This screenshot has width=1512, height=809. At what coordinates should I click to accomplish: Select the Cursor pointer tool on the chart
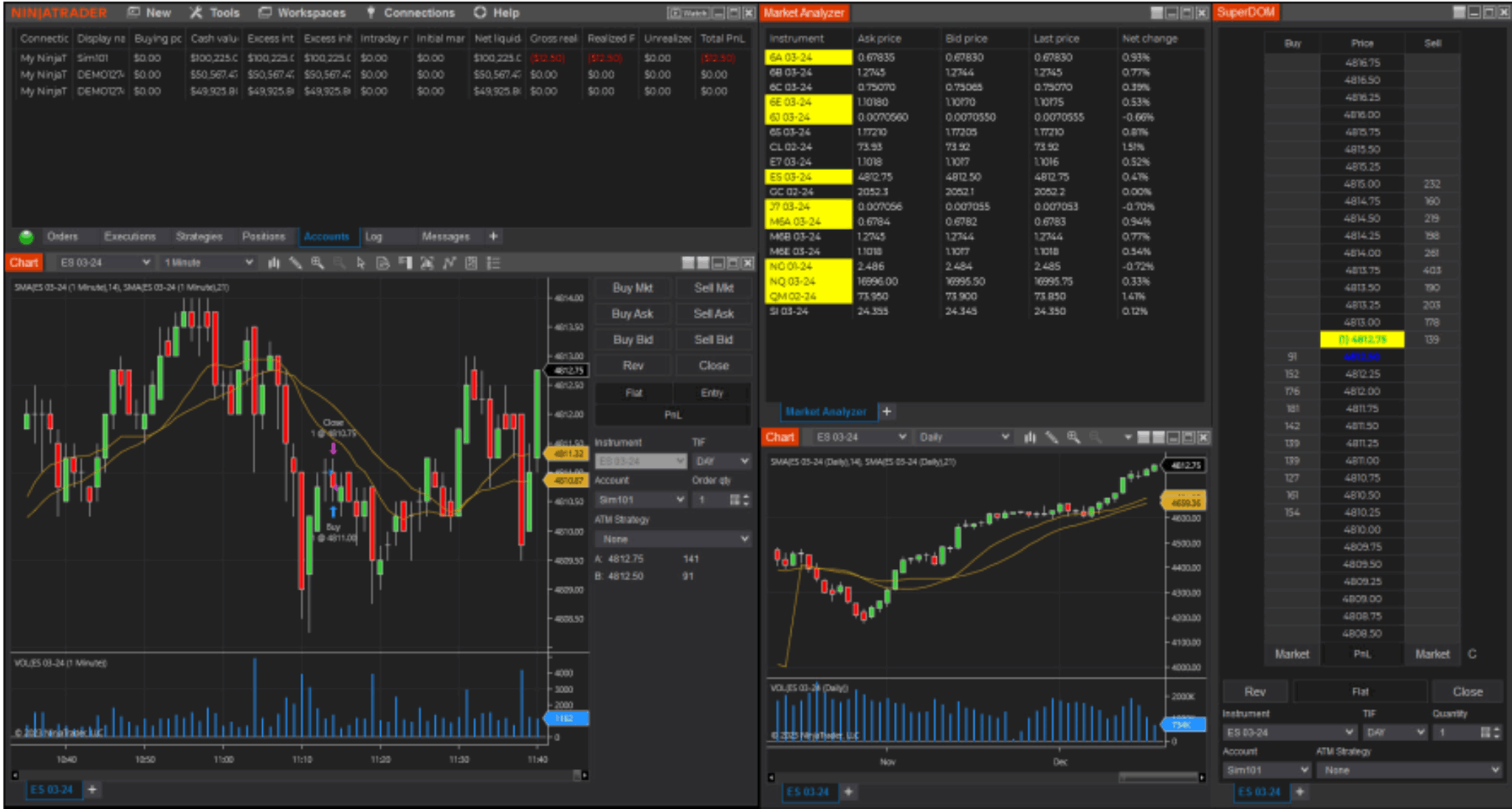pos(361,264)
